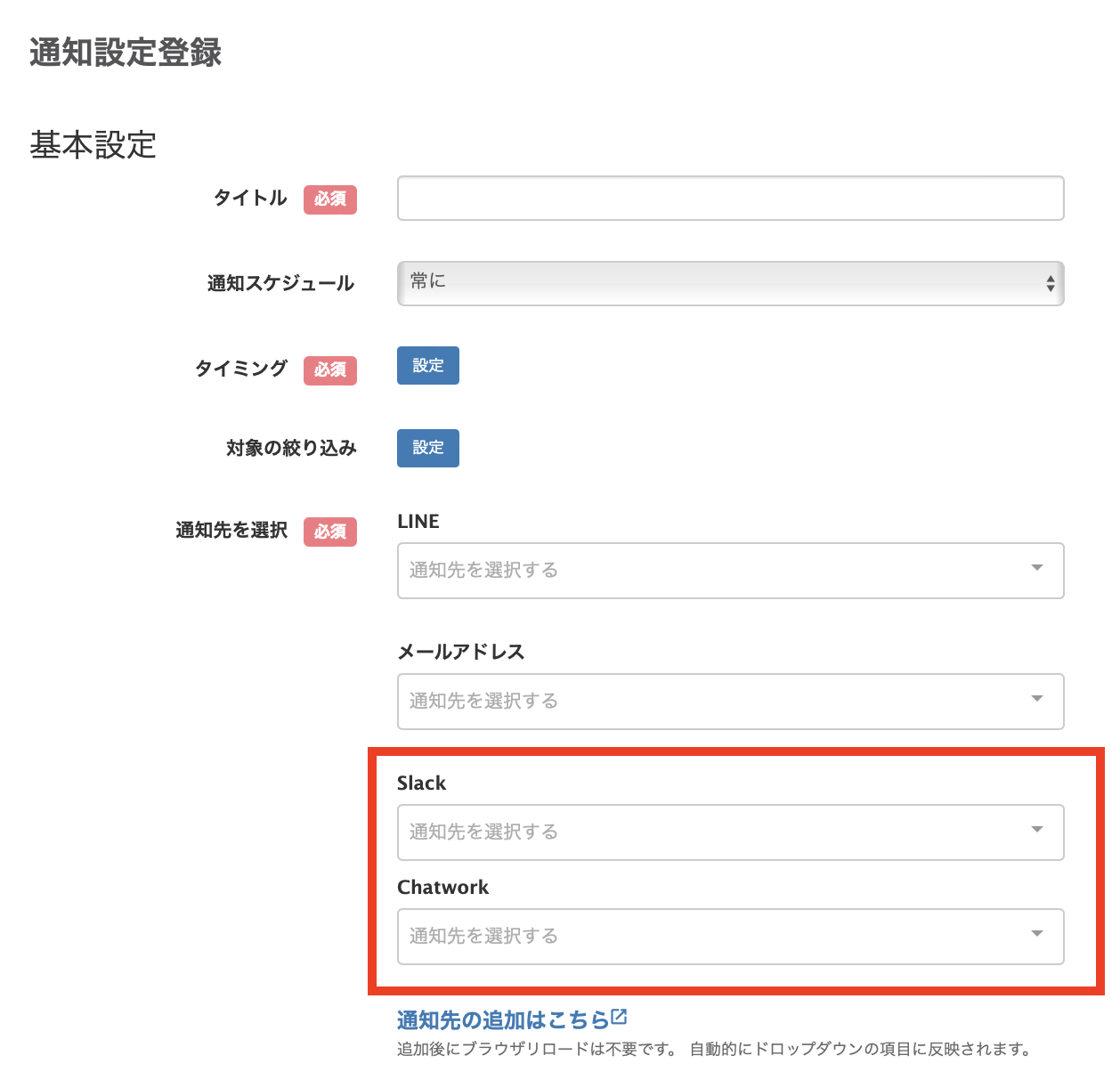1120x1088 pixels.
Task: Click the 必須 badge beside タイミング
Action: coord(330,370)
